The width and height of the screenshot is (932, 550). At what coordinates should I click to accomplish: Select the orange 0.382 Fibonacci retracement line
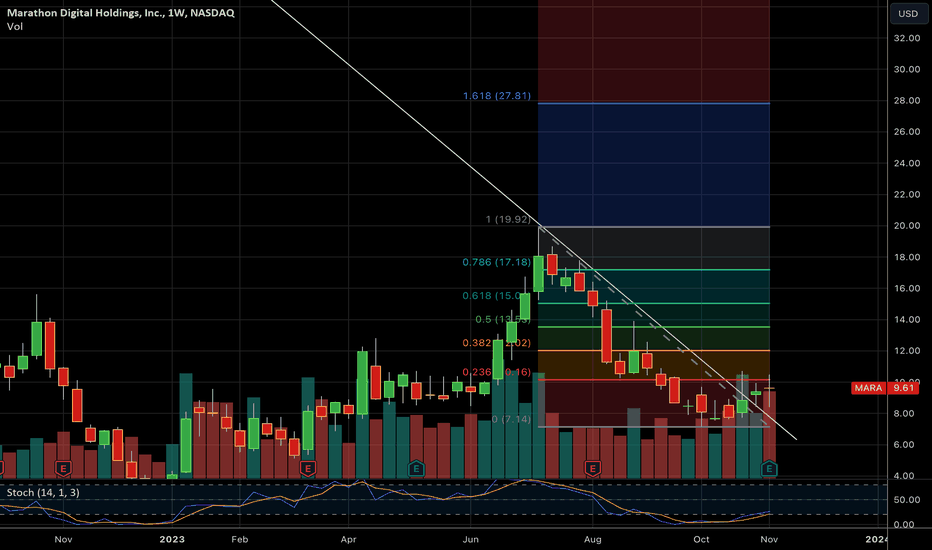coord(654,350)
